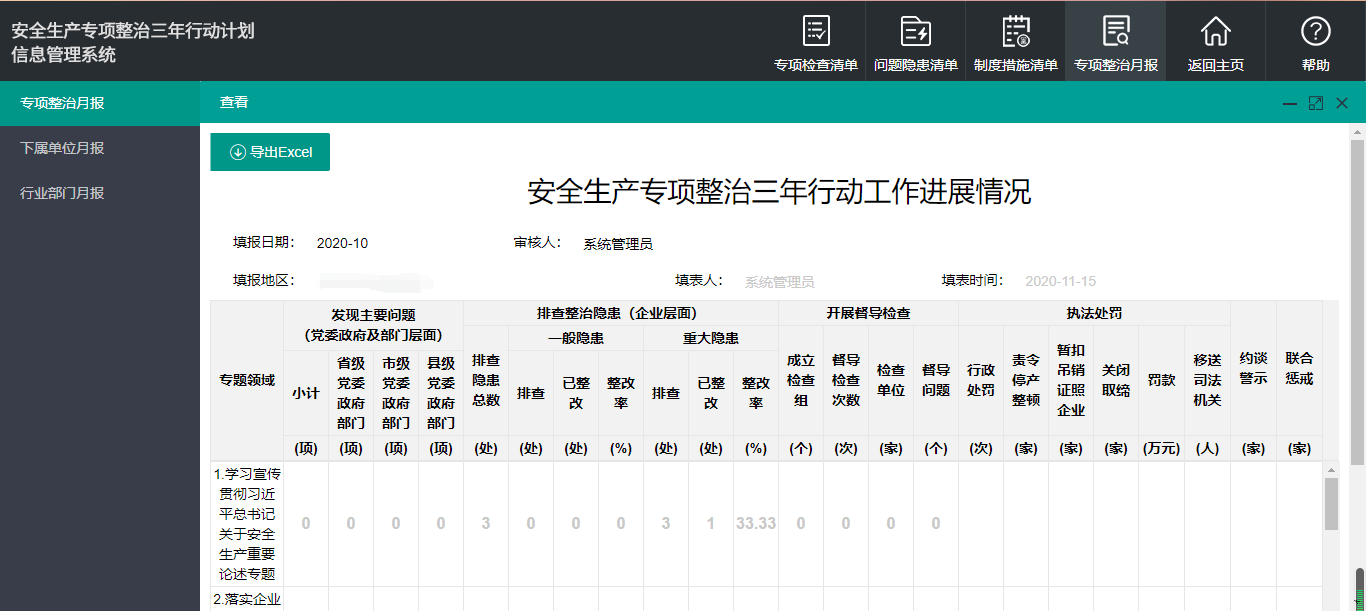Select the 查看 tab
Viewport: 1366px width, 611px height.
pyautogui.click(x=233, y=102)
